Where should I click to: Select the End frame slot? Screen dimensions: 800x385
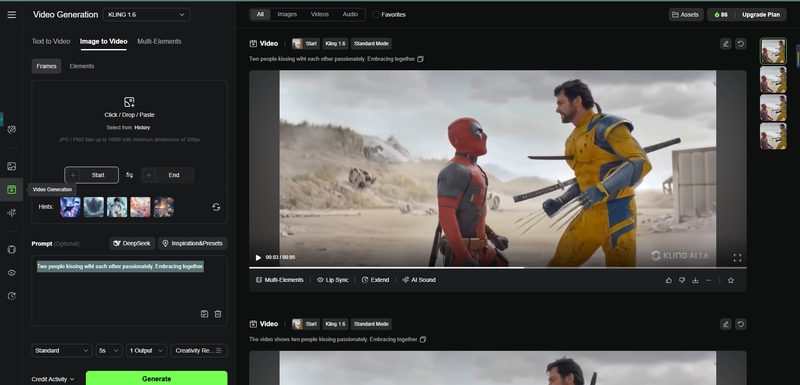(x=167, y=175)
